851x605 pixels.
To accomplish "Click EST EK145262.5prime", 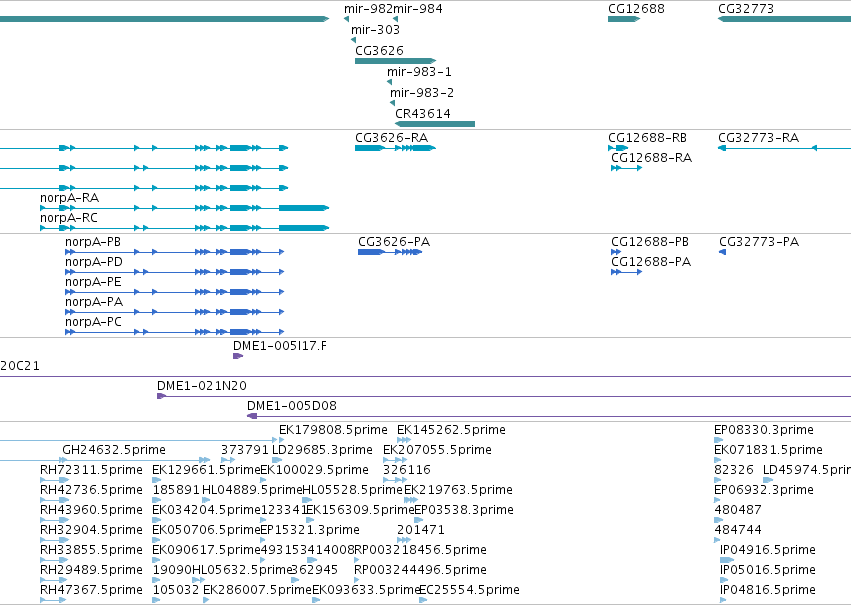I will pos(452,430).
